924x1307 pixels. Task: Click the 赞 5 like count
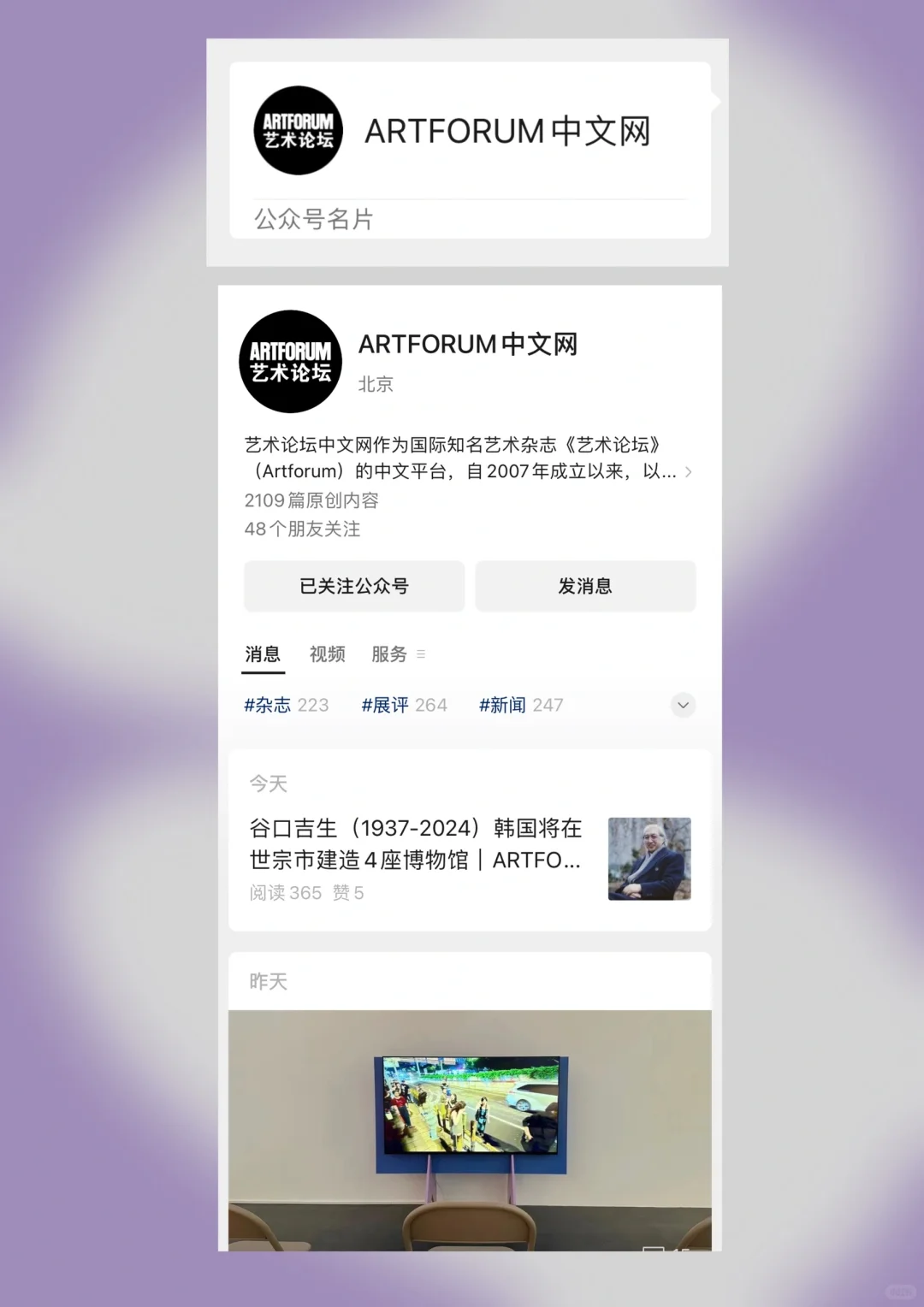(348, 893)
